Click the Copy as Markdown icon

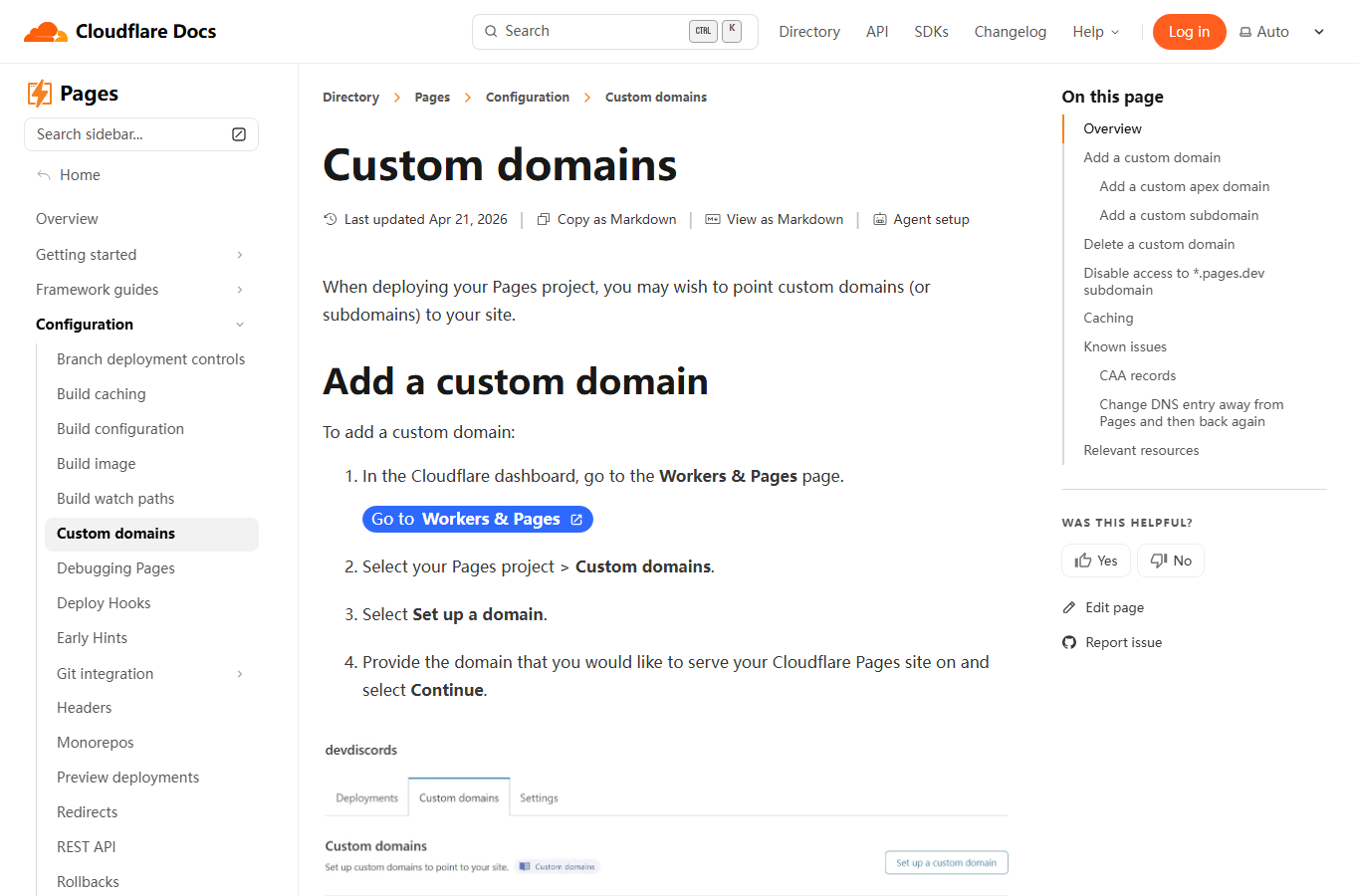pos(543,219)
